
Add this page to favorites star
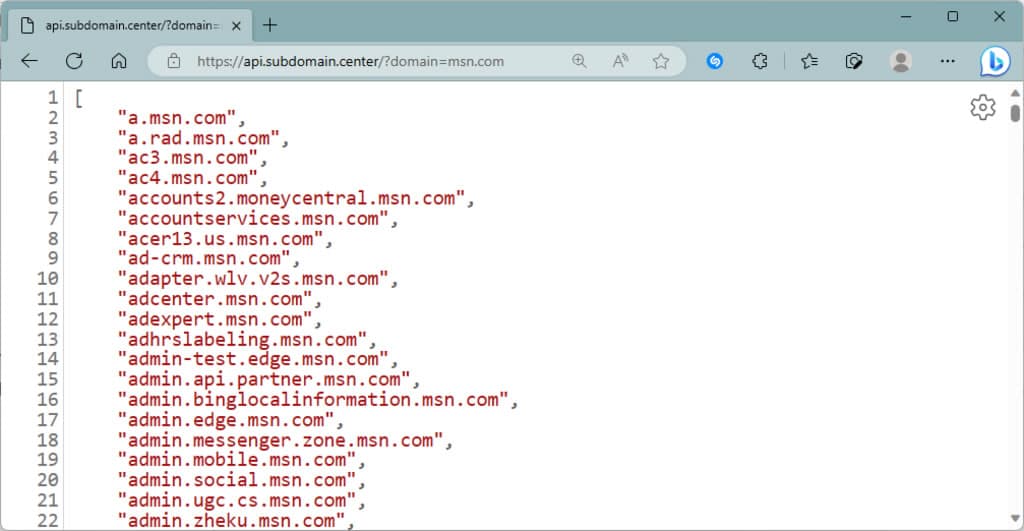coord(661,61)
